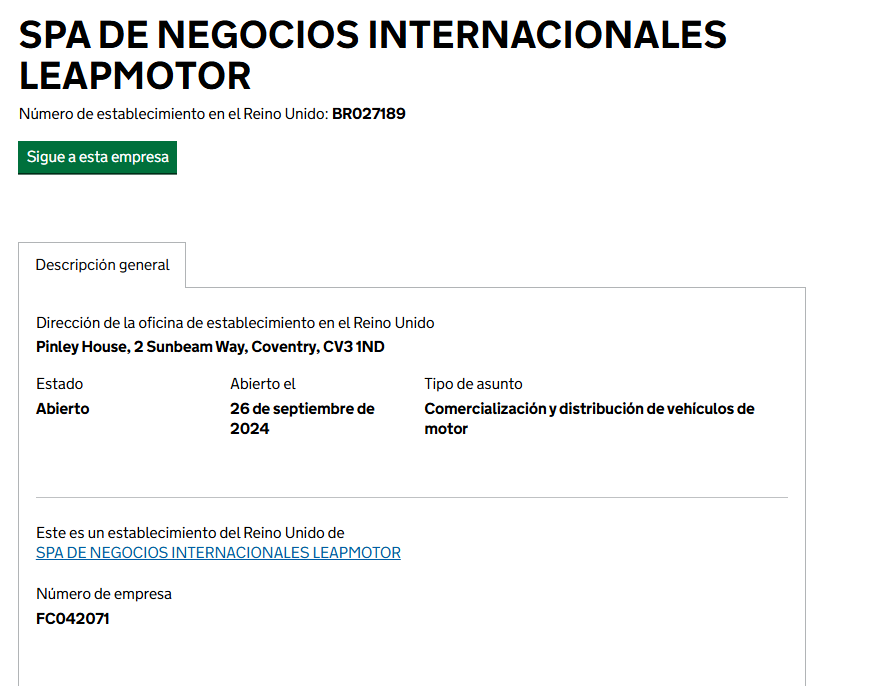
Task: Click the 'Número de empresa' label
Action: point(104,594)
